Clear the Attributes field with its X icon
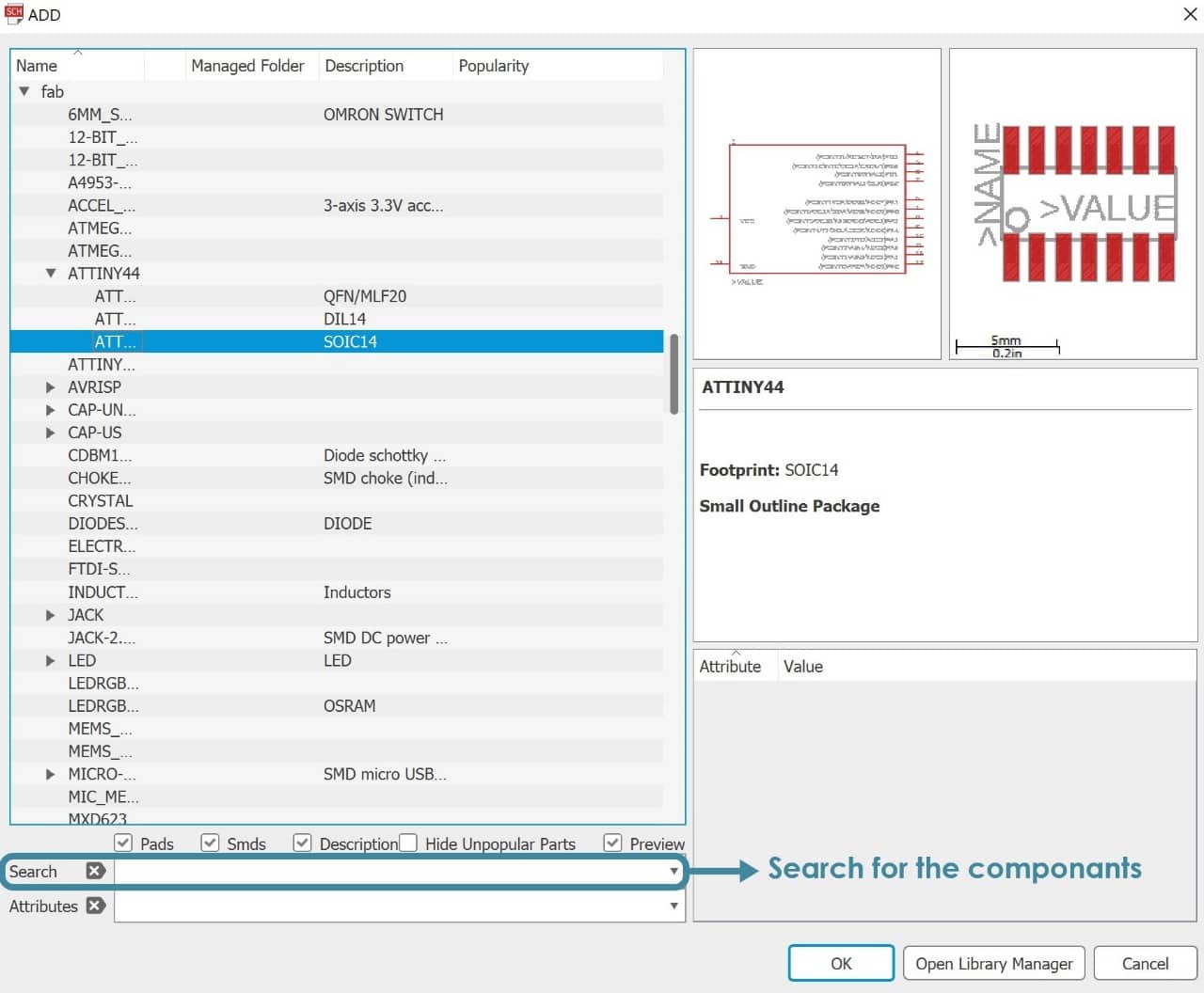 click(95, 906)
